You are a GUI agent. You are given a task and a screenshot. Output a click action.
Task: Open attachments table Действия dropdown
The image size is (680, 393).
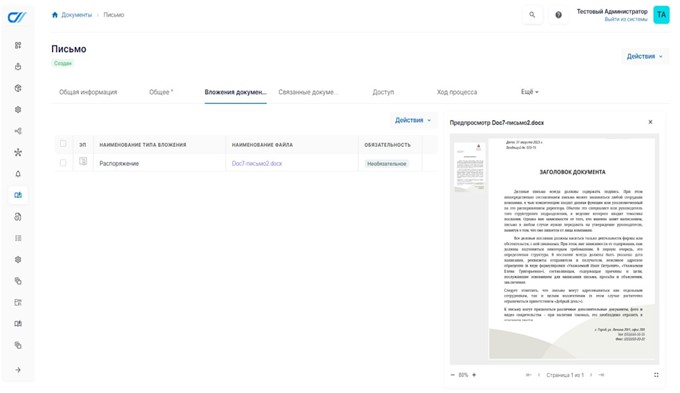click(413, 120)
